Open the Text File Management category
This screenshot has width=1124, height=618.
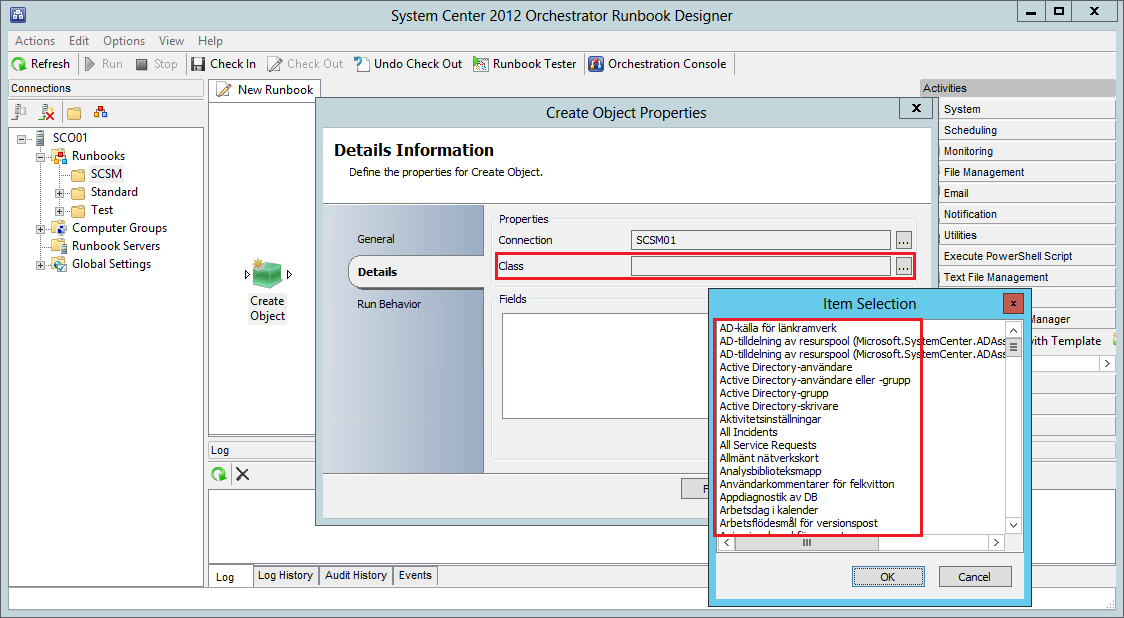(x=1027, y=277)
